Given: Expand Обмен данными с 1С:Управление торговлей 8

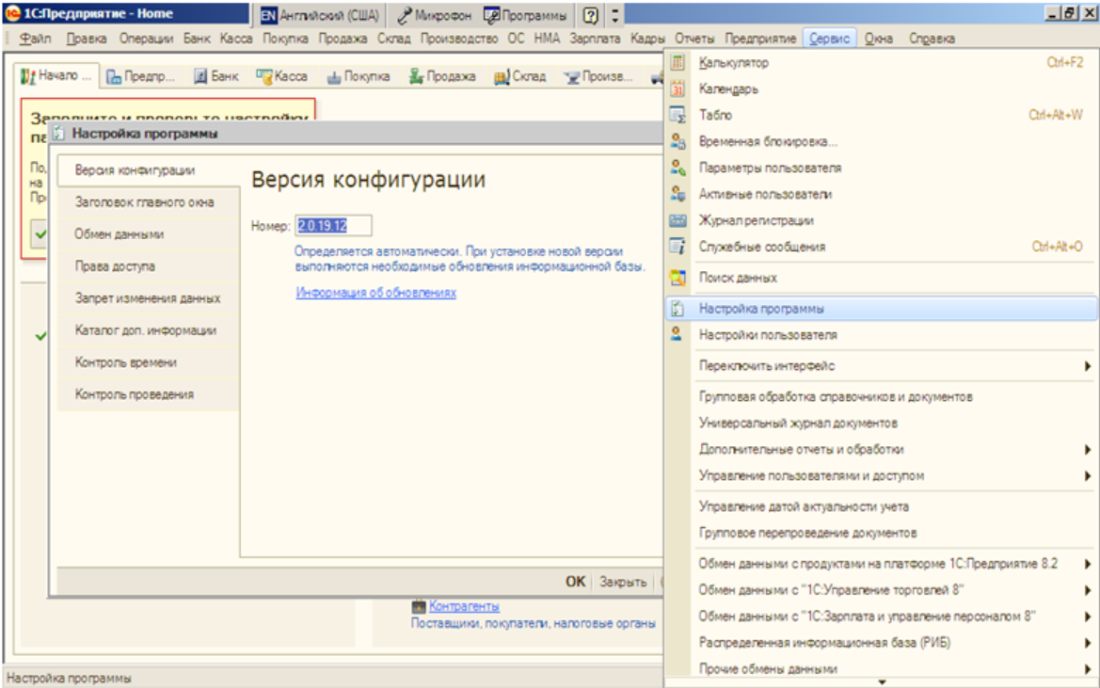Looking at the screenshot, I should (1087, 591).
